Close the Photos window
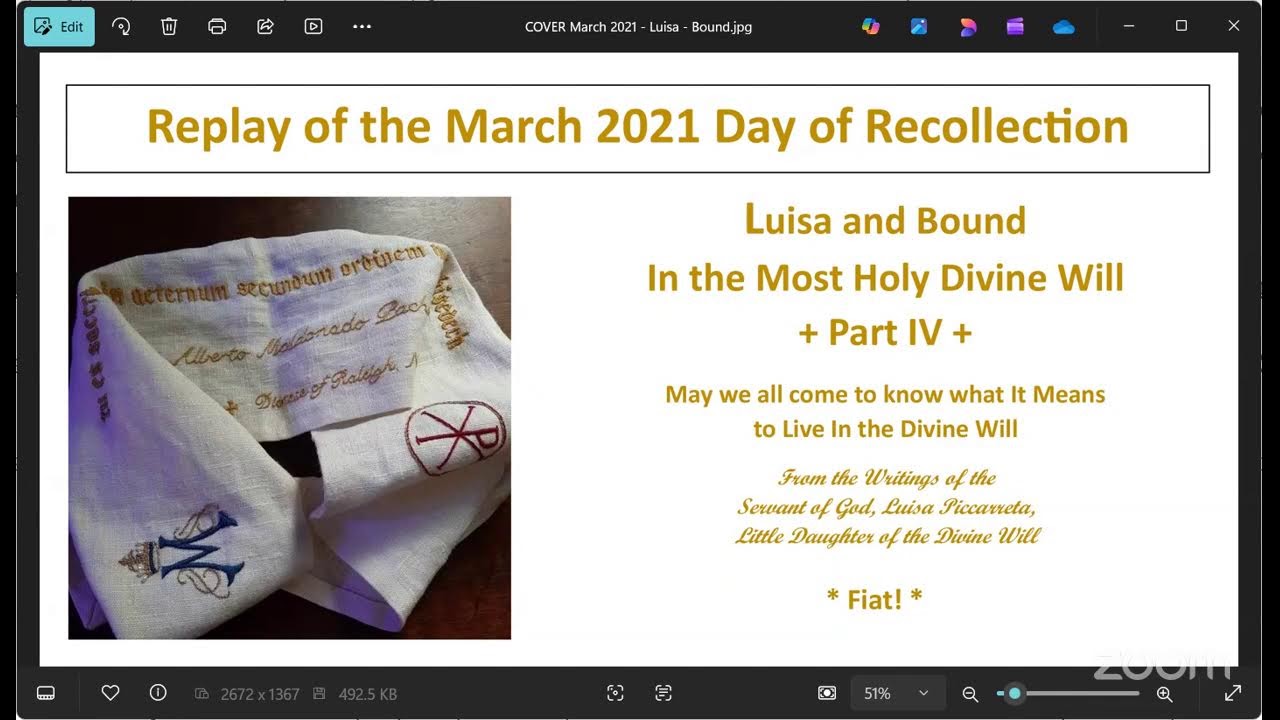This screenshot has width=1280, height=720. coord(1233,26)
